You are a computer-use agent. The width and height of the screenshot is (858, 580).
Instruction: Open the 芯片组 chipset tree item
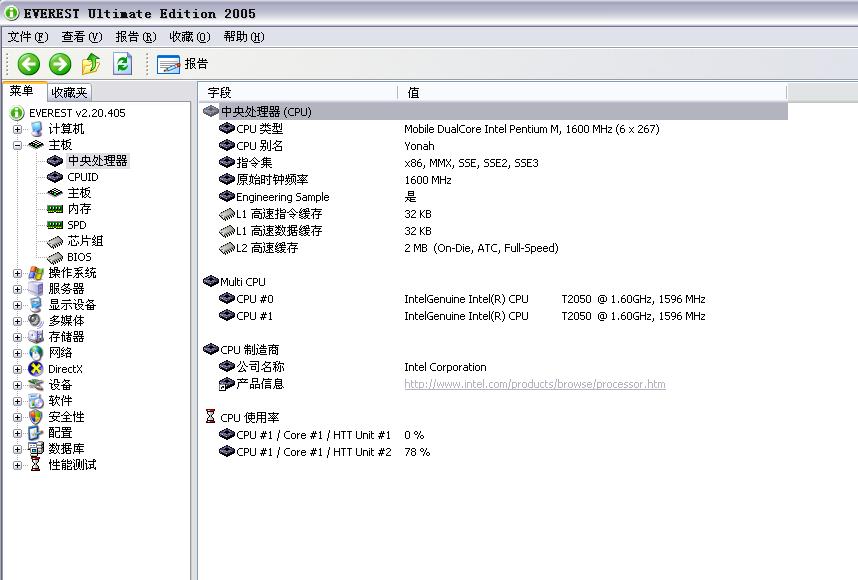pos(85,241)
